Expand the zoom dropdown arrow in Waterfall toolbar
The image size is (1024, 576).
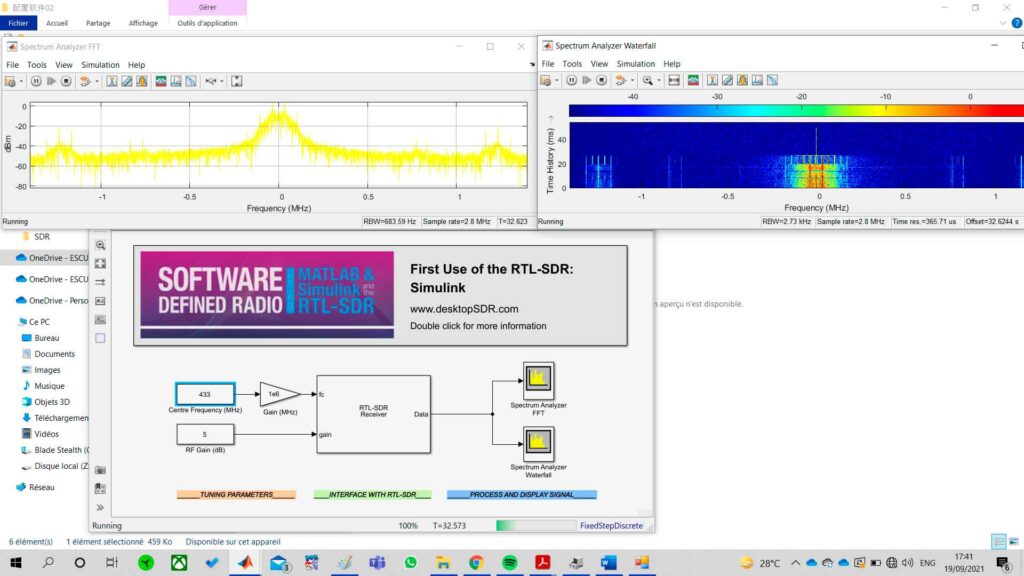(658, 80)
